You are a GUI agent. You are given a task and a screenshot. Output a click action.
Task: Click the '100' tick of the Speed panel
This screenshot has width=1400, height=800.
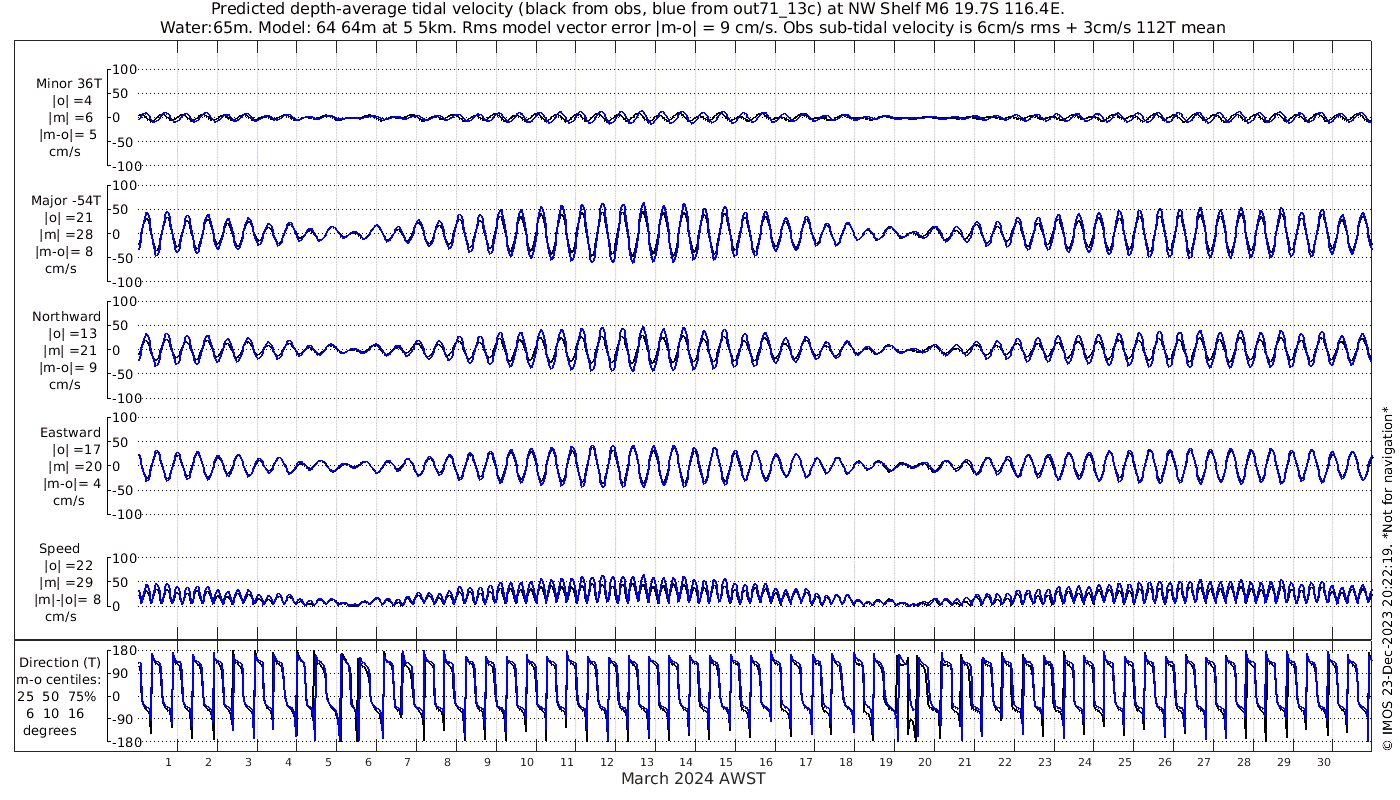click(123, 558)
